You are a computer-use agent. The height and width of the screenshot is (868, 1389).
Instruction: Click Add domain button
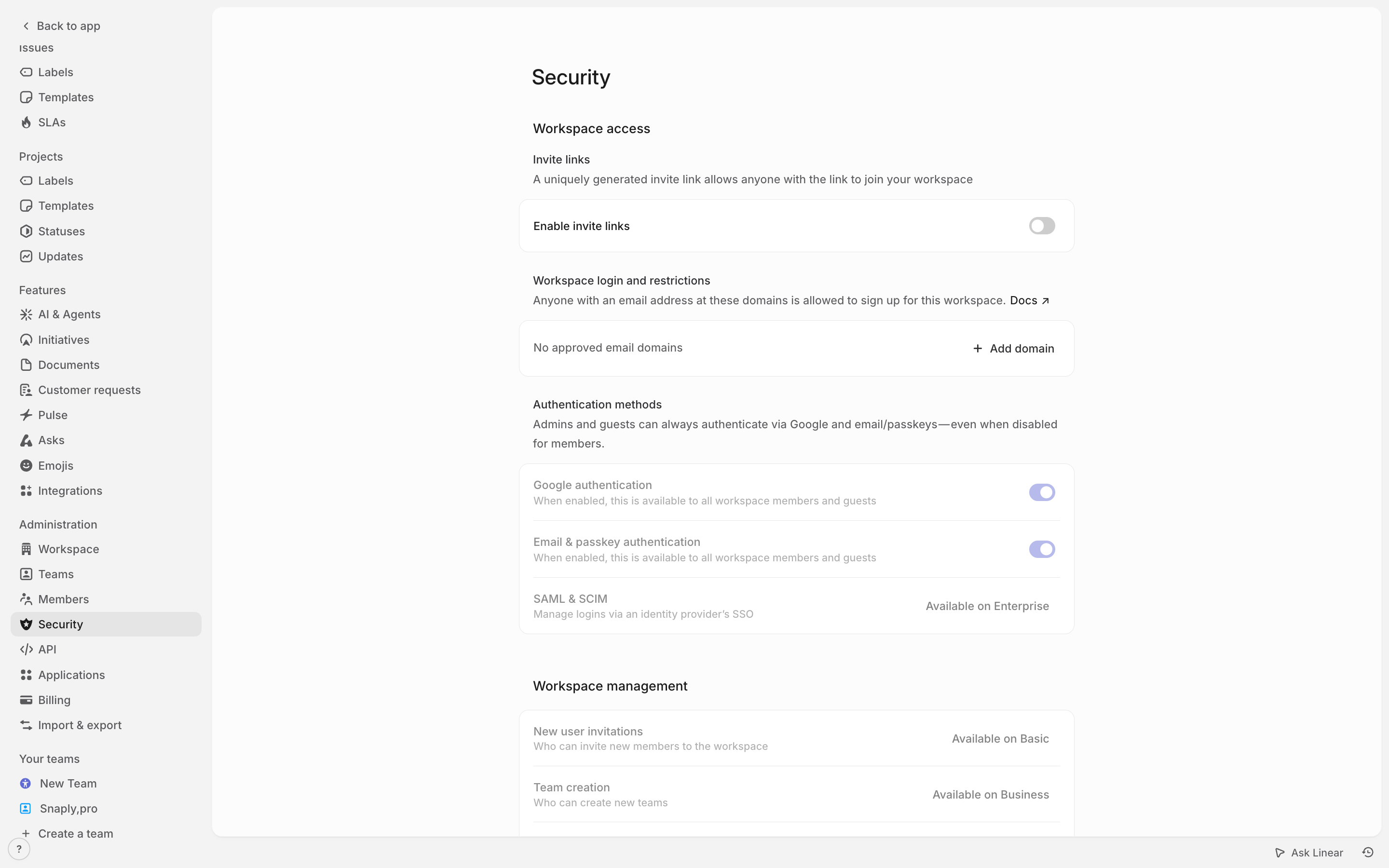tap(1014, 349)
